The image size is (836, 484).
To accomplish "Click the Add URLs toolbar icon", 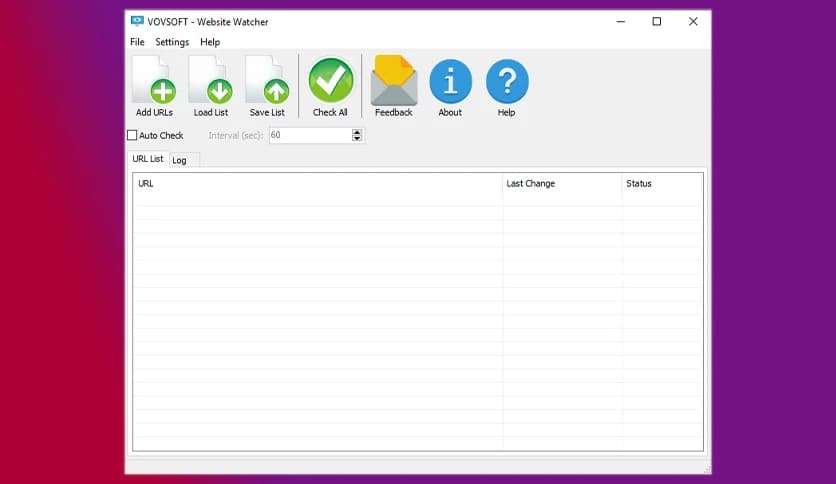I will coord(154,86).
